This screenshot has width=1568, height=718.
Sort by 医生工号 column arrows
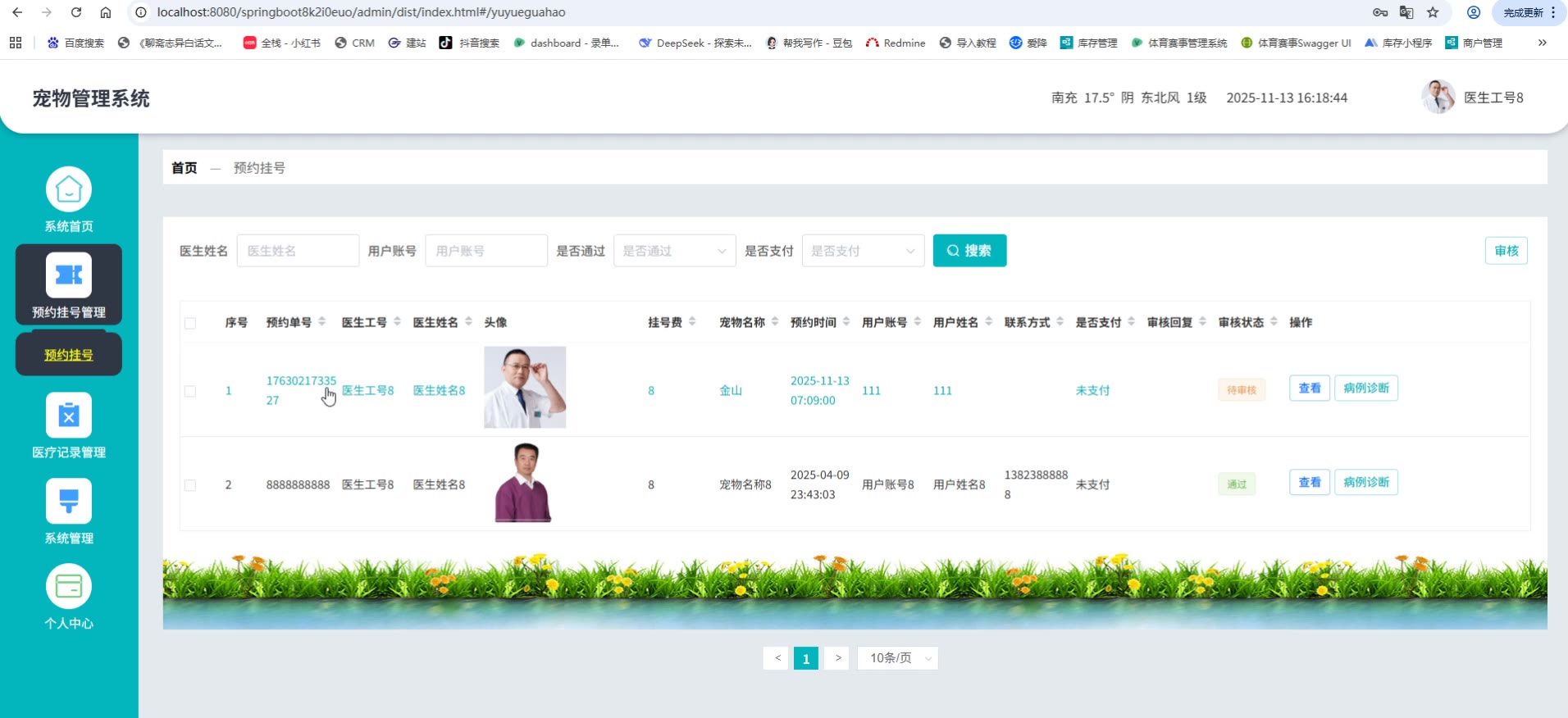(398, 322)
